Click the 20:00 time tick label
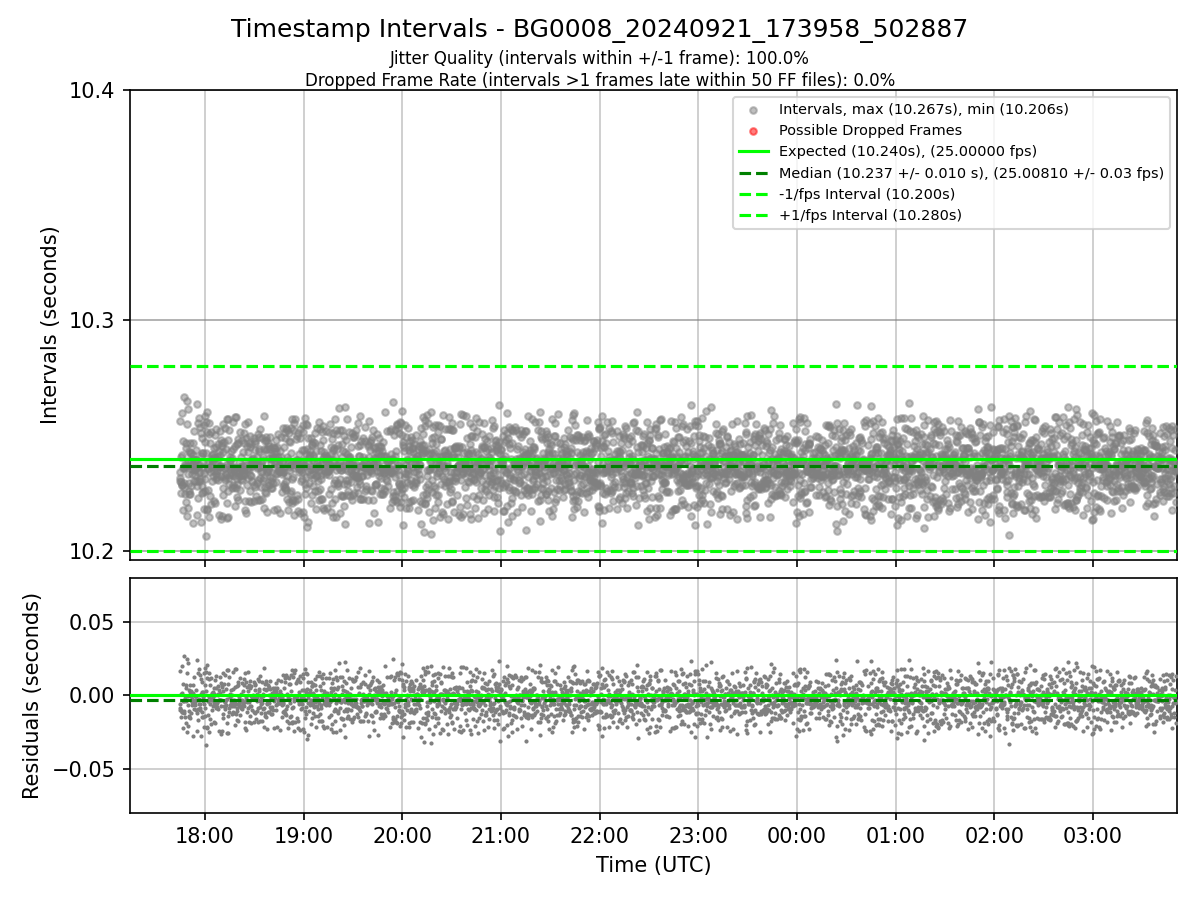The width and height of the screenshot is (1200, 900). 402,834
